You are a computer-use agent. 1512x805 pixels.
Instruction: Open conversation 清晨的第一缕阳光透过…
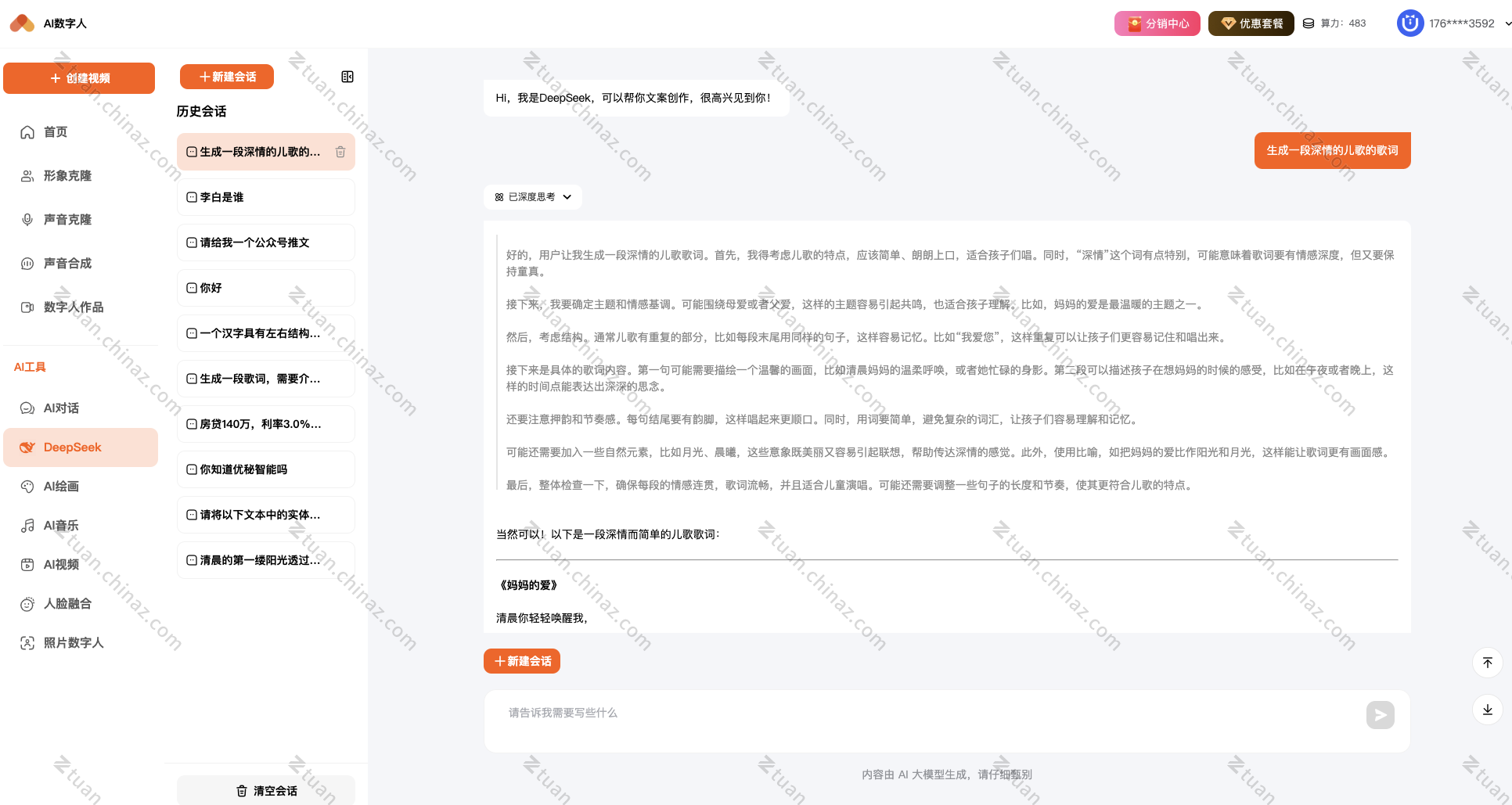click(x=266, y=560)
